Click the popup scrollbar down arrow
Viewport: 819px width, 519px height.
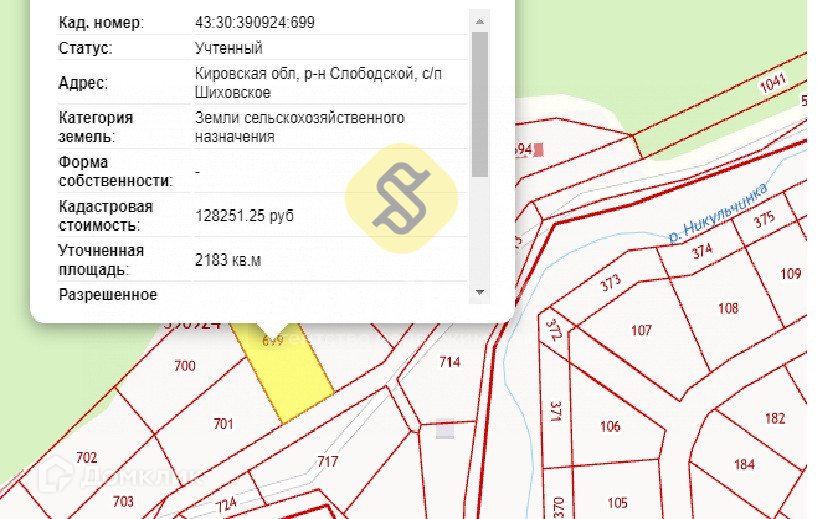[x=479, y=292]
